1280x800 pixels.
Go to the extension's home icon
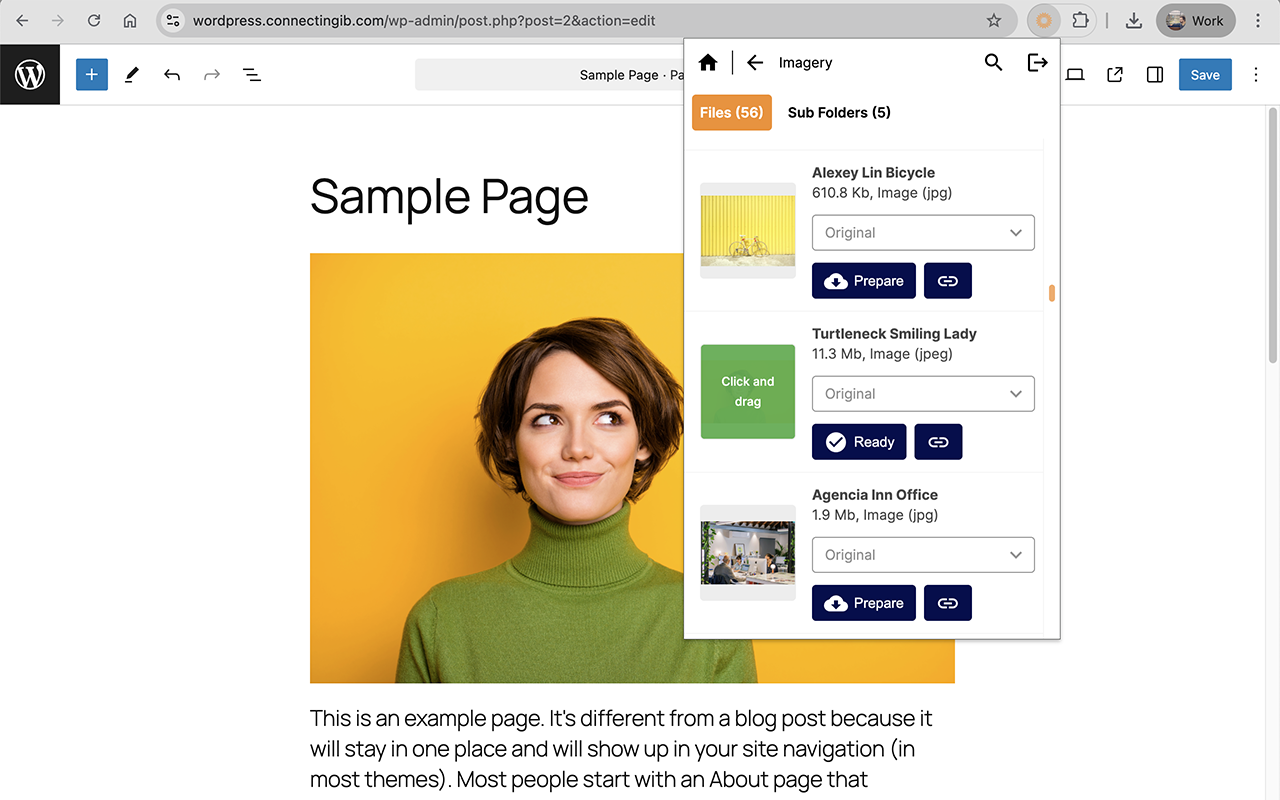click(708, 63)
